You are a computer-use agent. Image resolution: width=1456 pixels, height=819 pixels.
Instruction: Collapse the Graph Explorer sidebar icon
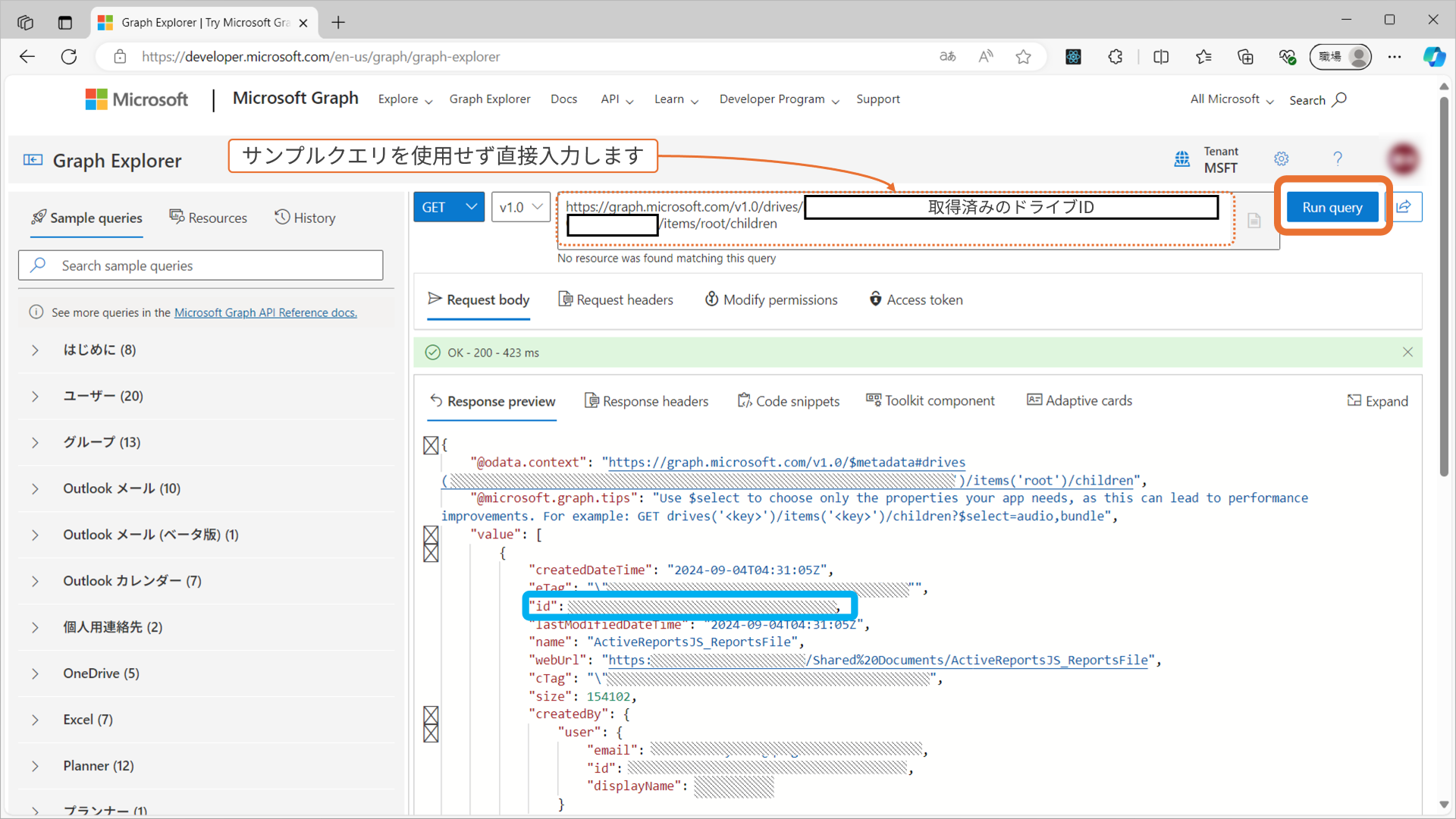[33, 160]
